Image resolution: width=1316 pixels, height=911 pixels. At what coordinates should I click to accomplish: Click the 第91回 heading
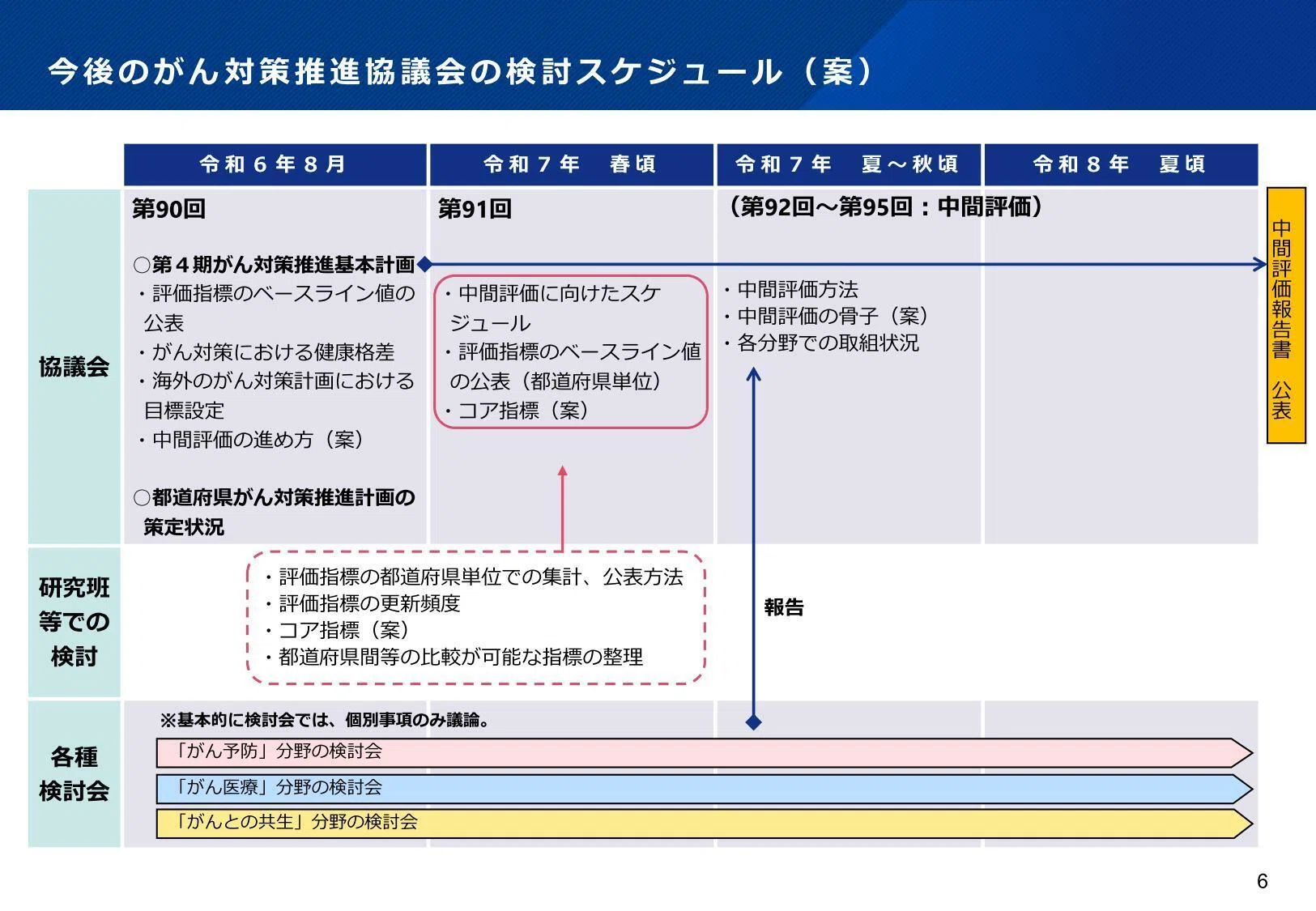click(475, 209)
